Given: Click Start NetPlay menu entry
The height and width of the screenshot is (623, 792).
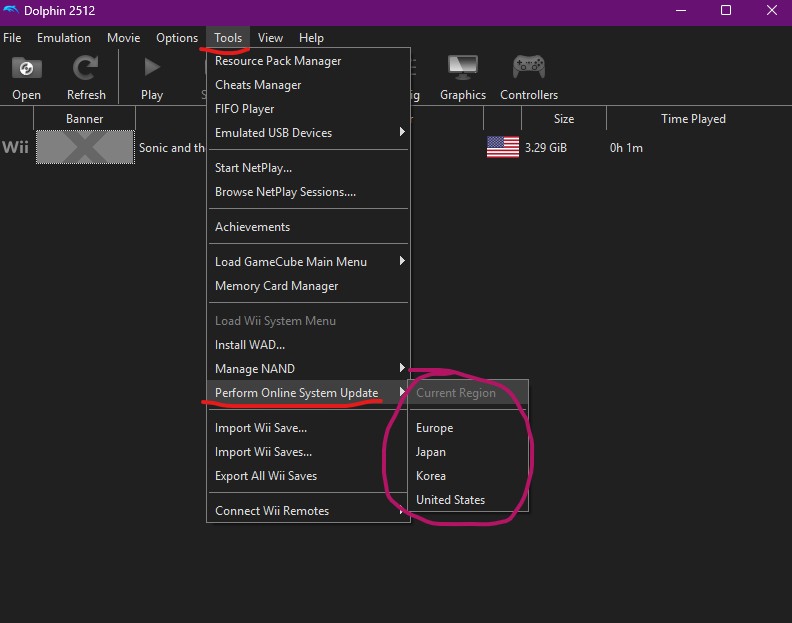Looking at the screenshot, I should (254, 168).
